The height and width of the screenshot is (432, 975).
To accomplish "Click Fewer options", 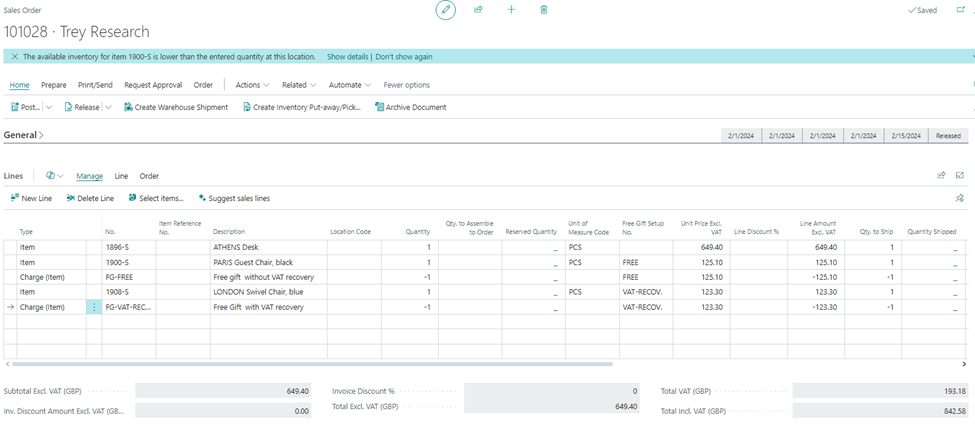I will tap(407, 85).
